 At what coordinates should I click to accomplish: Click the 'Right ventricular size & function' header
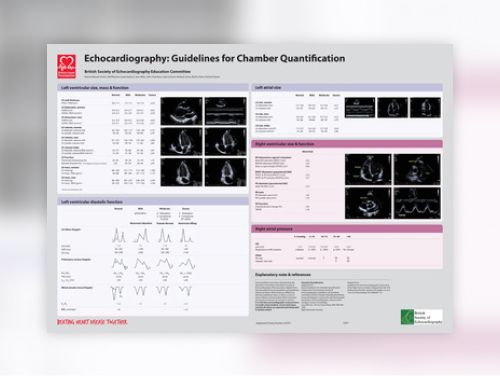pos(347,144)
